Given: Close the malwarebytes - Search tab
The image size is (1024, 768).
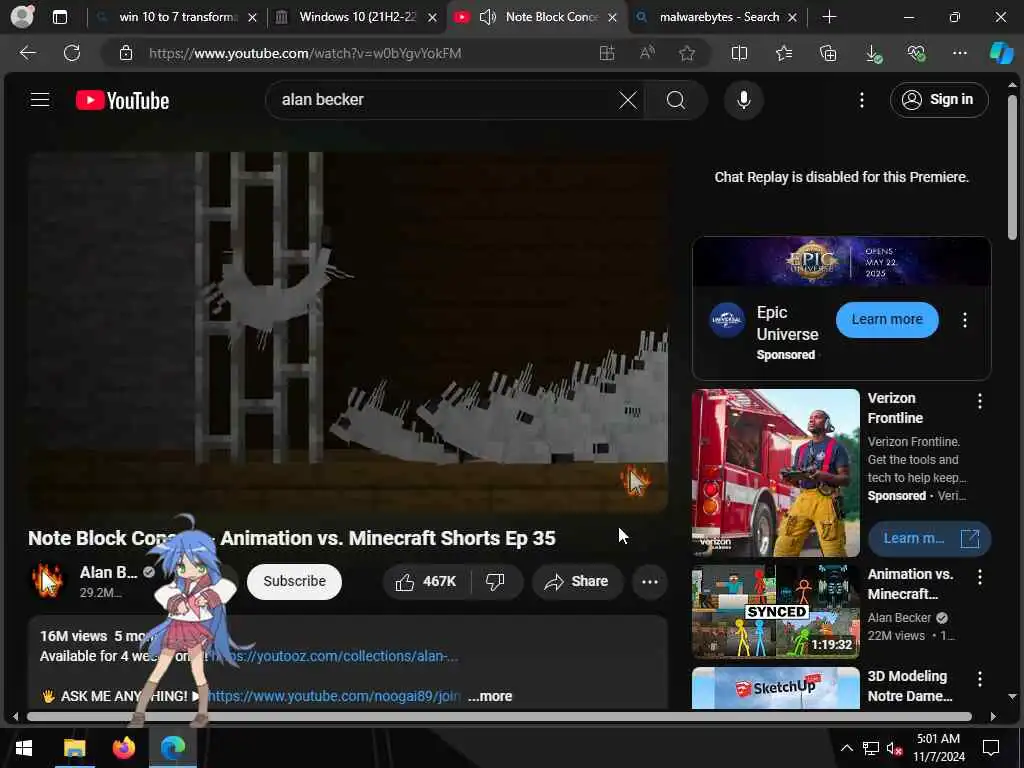Looking at the screenshot, I should click(x=792, y=18).
